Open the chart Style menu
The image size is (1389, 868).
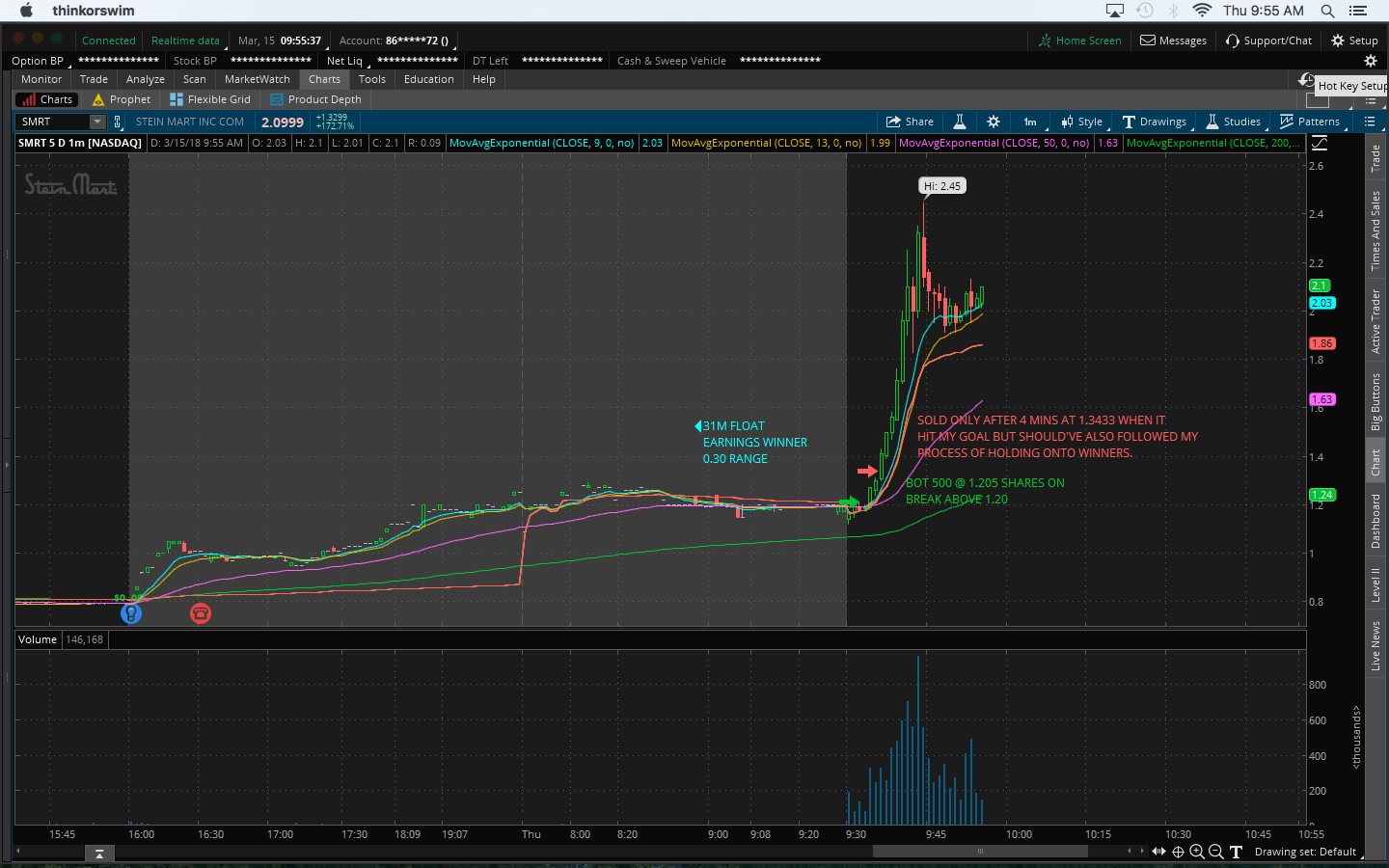pos(1081,122)
